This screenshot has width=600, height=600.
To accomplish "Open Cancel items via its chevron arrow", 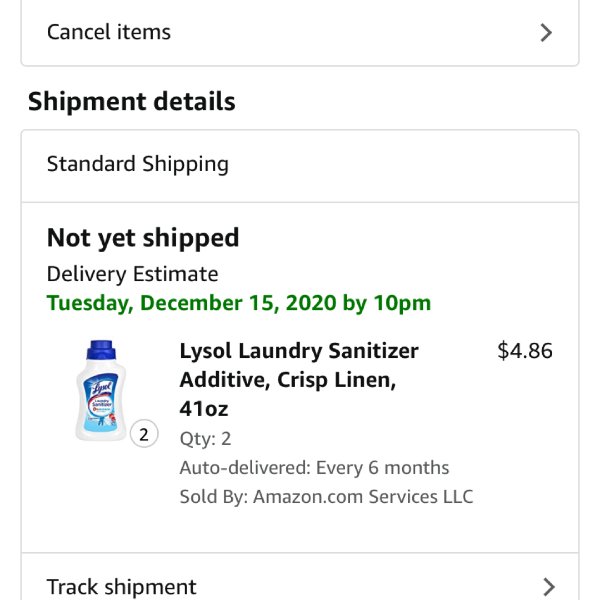I will tap(546, 33).
